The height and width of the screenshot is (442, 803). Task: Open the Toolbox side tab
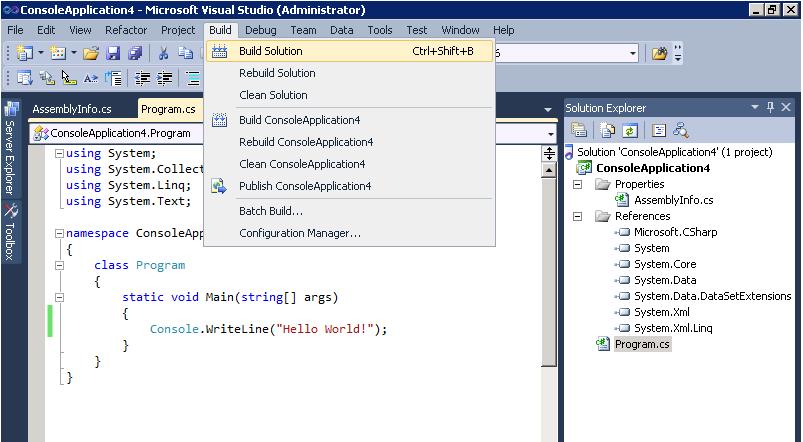10,232
